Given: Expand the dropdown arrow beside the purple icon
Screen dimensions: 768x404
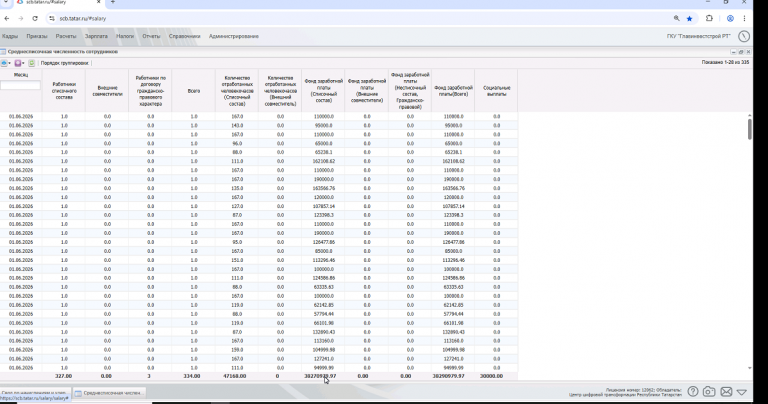Looking at the screenshot, I should click(23, 63).
